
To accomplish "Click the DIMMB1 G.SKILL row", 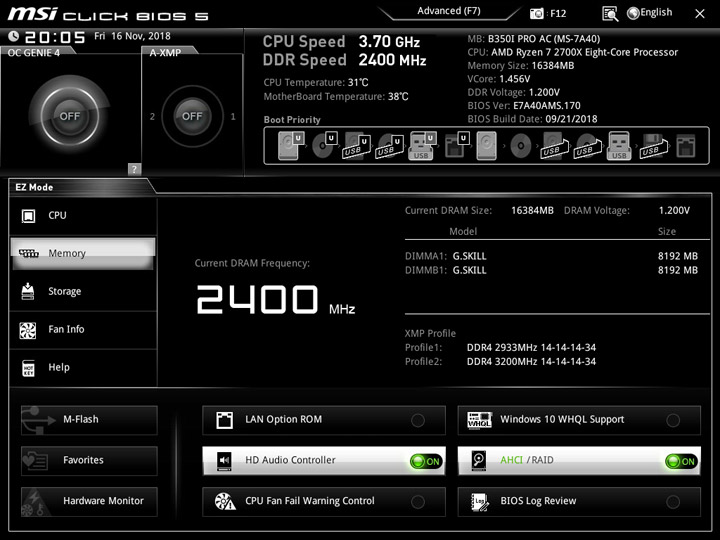I will [x=551, y=270].
